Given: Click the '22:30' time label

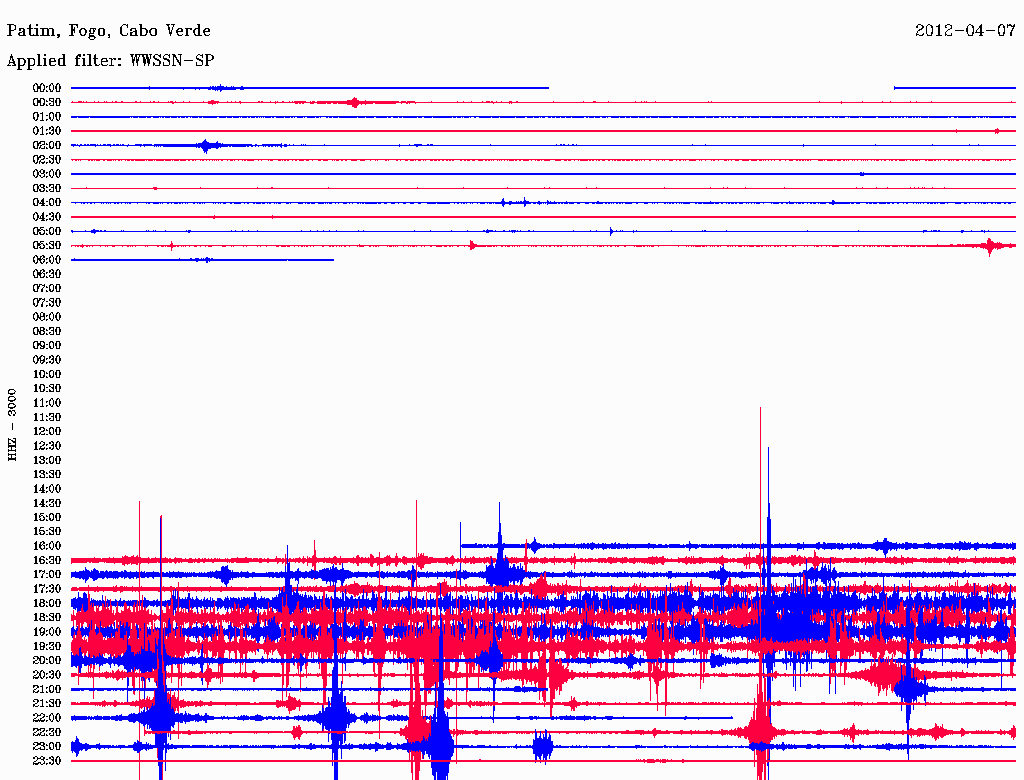Looking at the screenshot, I should click(x=47, y=732).
